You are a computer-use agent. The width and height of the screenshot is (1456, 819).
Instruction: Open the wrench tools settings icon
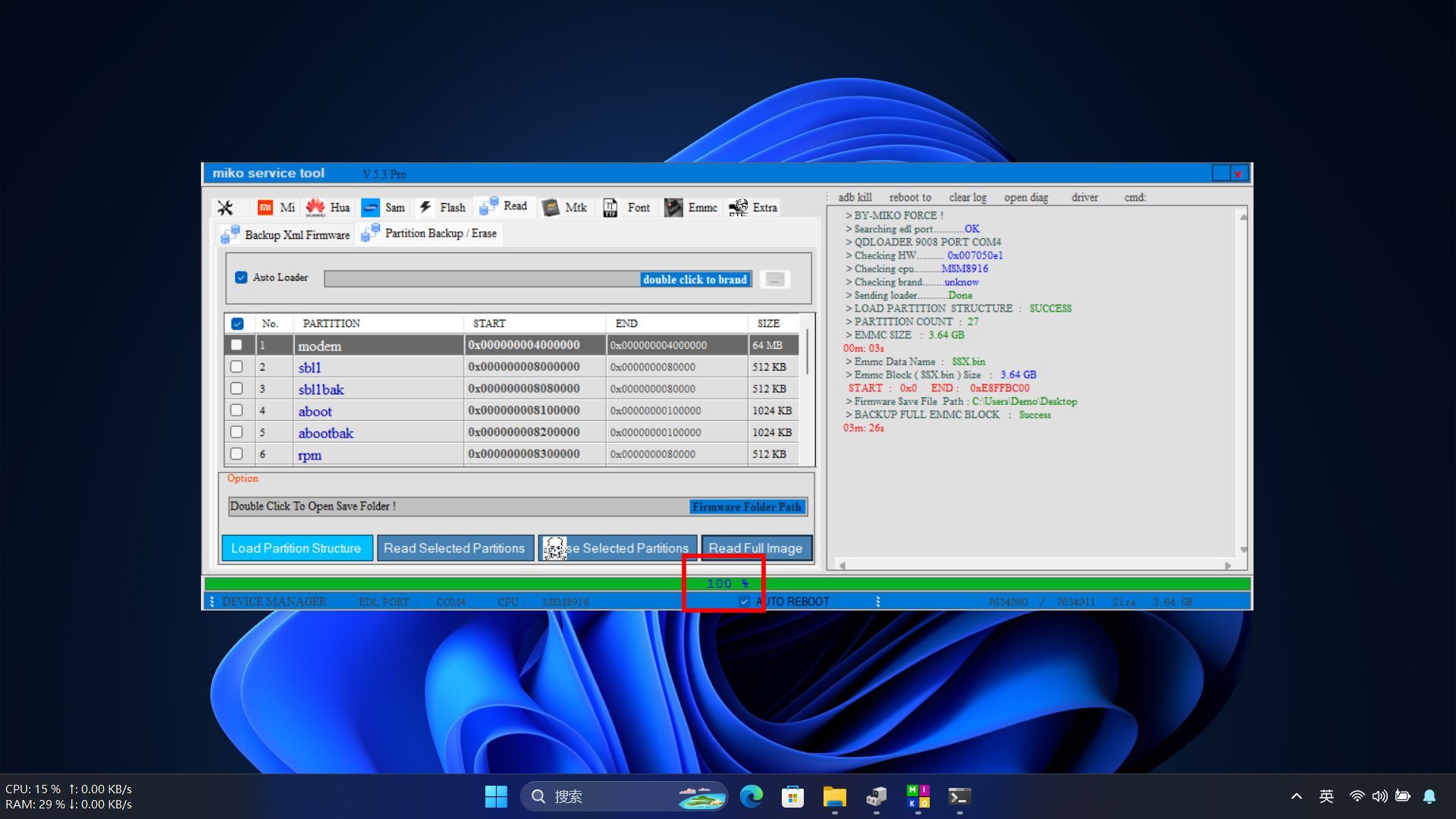(x=225, y=208)
